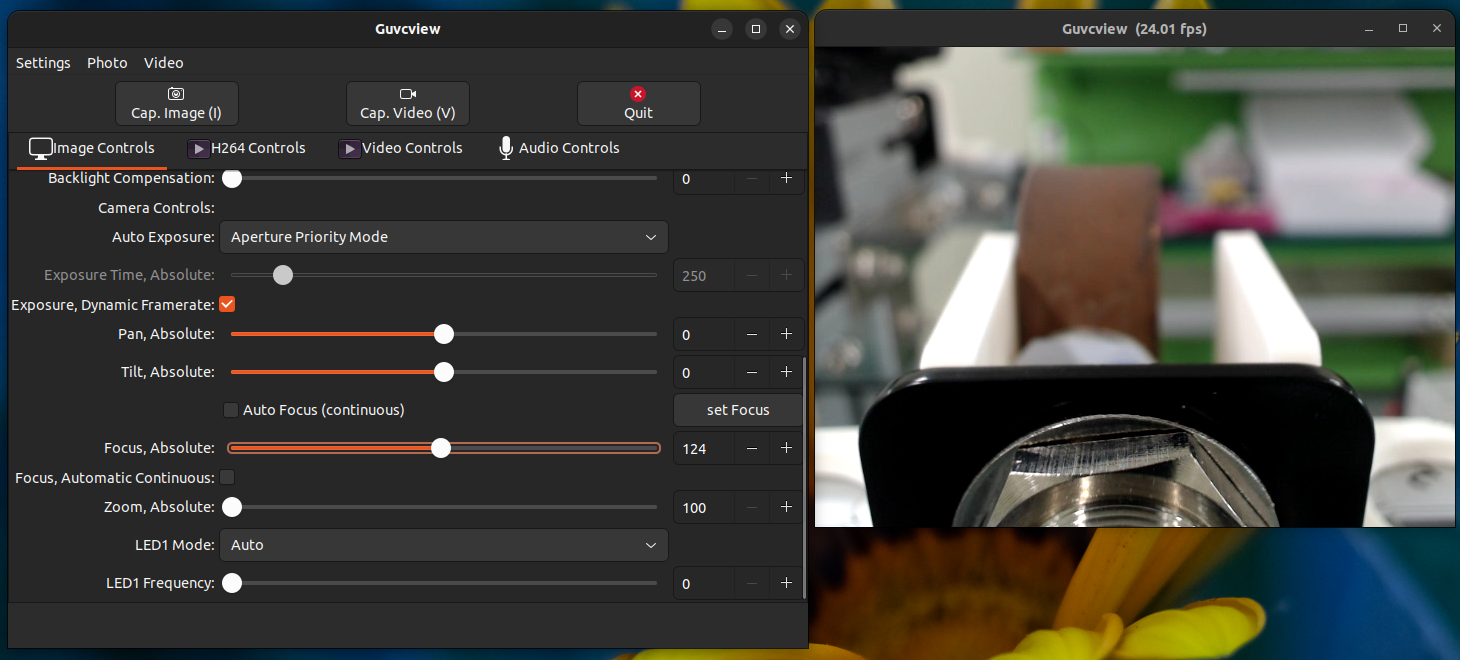Maximize the Guvcview controls window
The height and width of the screenshot is (660, 1460).
[x=756, y=29]
